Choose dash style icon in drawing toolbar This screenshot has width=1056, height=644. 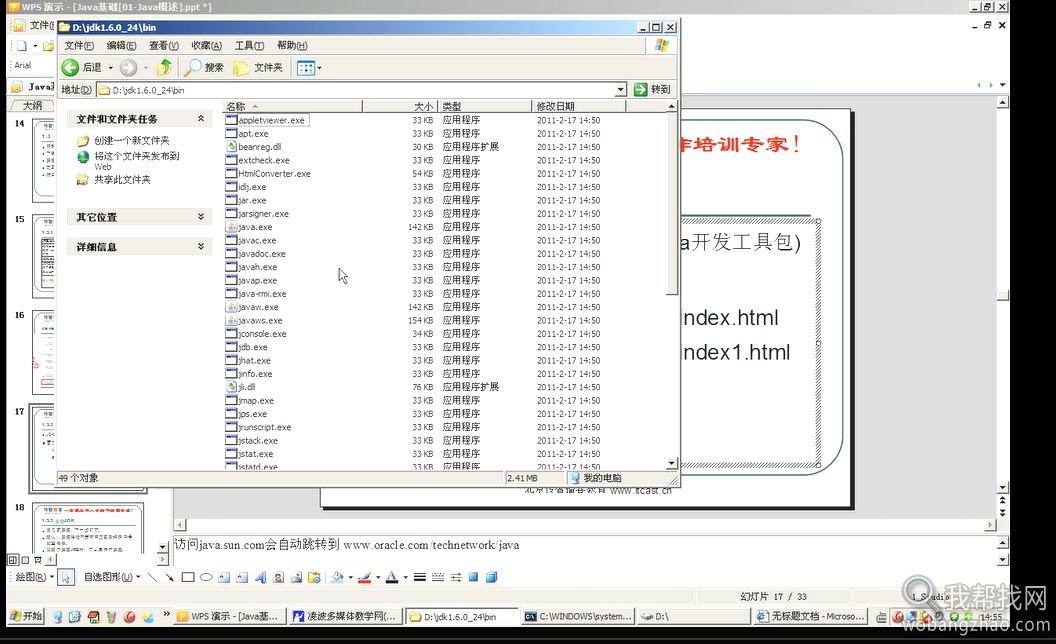pos(437,577)
